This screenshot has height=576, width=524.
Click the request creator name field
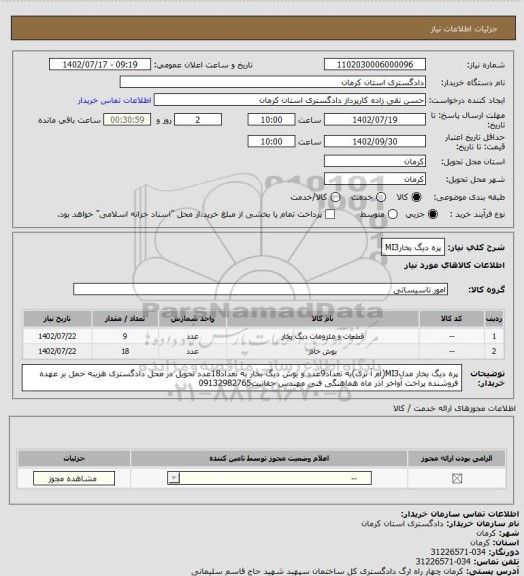pos(290,100)
